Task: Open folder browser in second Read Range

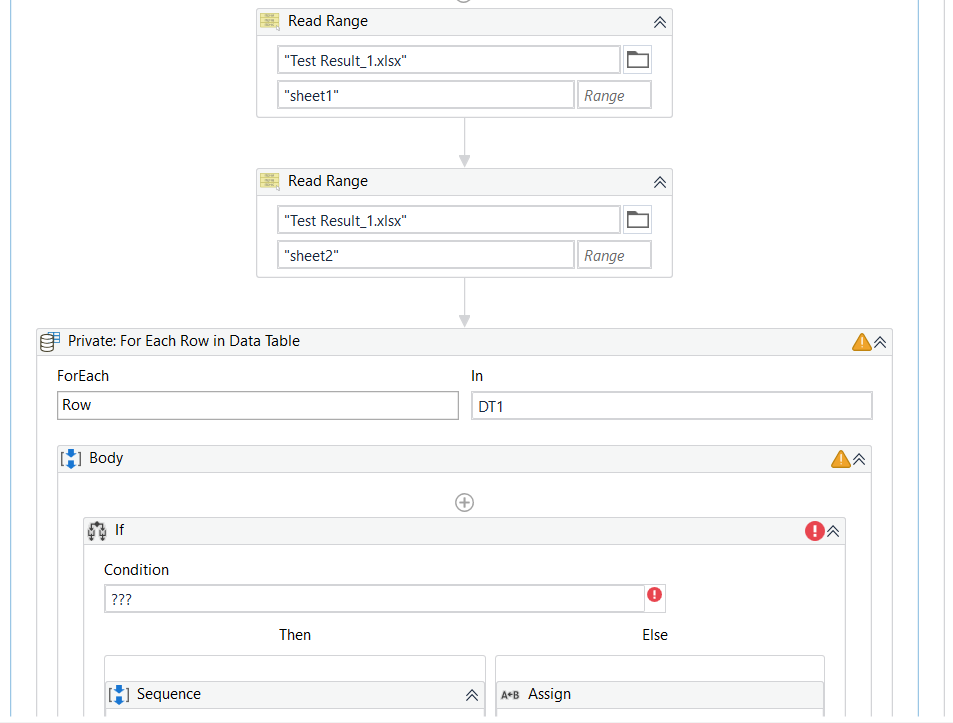Action: pyautogui.click(x=637, y=220)
